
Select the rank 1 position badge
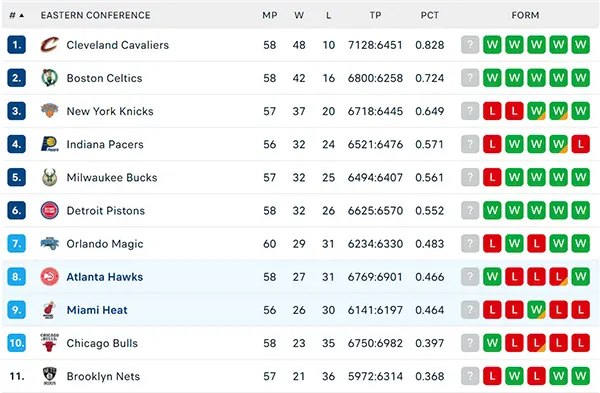click(x=16, y=45)
